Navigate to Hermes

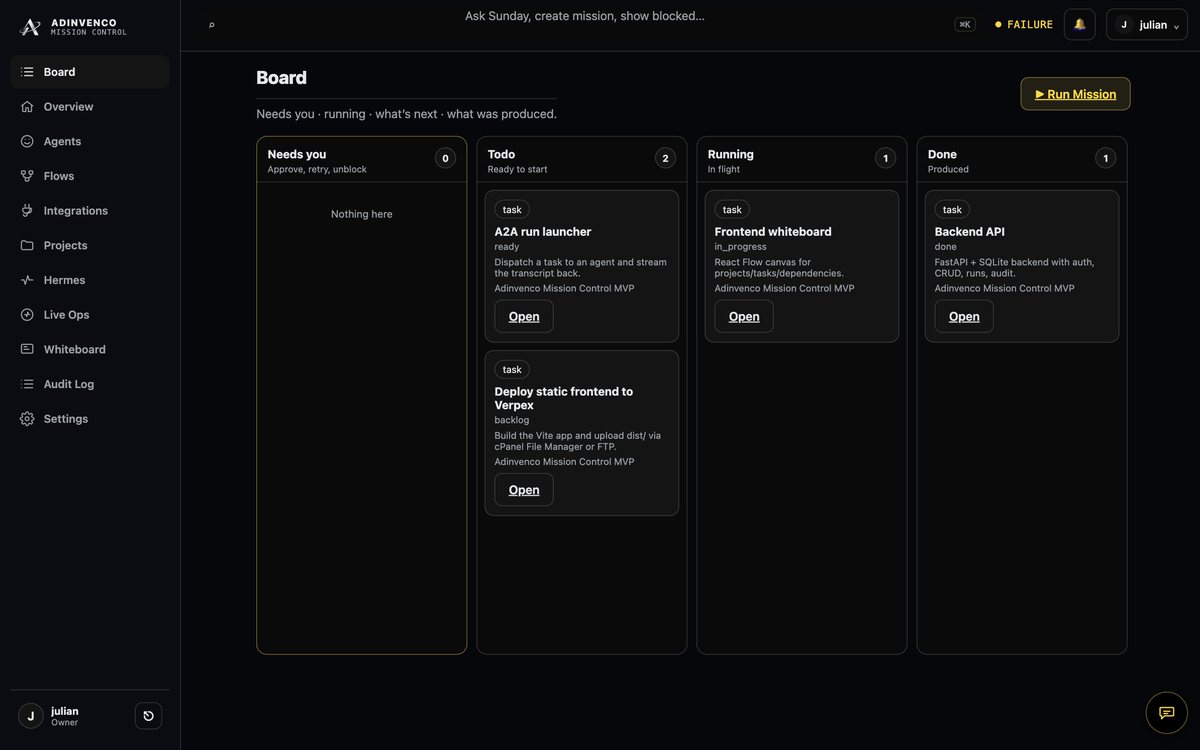(x=90, y=280)
